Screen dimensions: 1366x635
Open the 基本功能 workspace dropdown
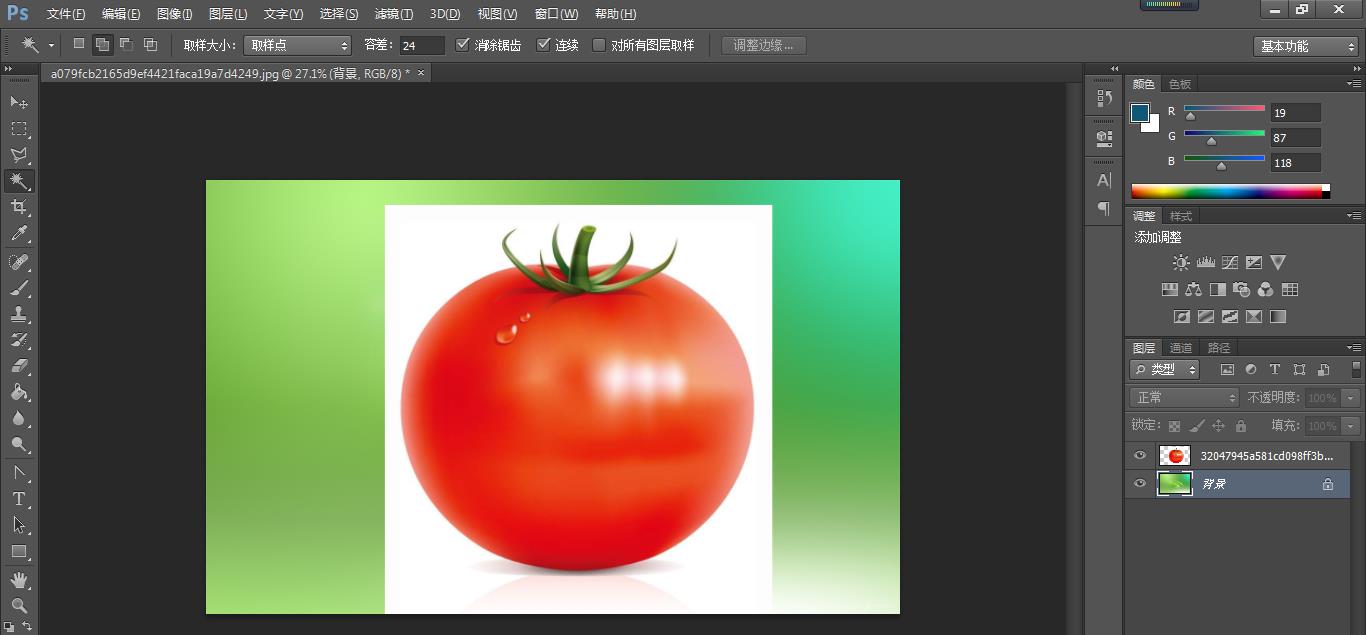pyautogui.click(x=1305, y=46)
